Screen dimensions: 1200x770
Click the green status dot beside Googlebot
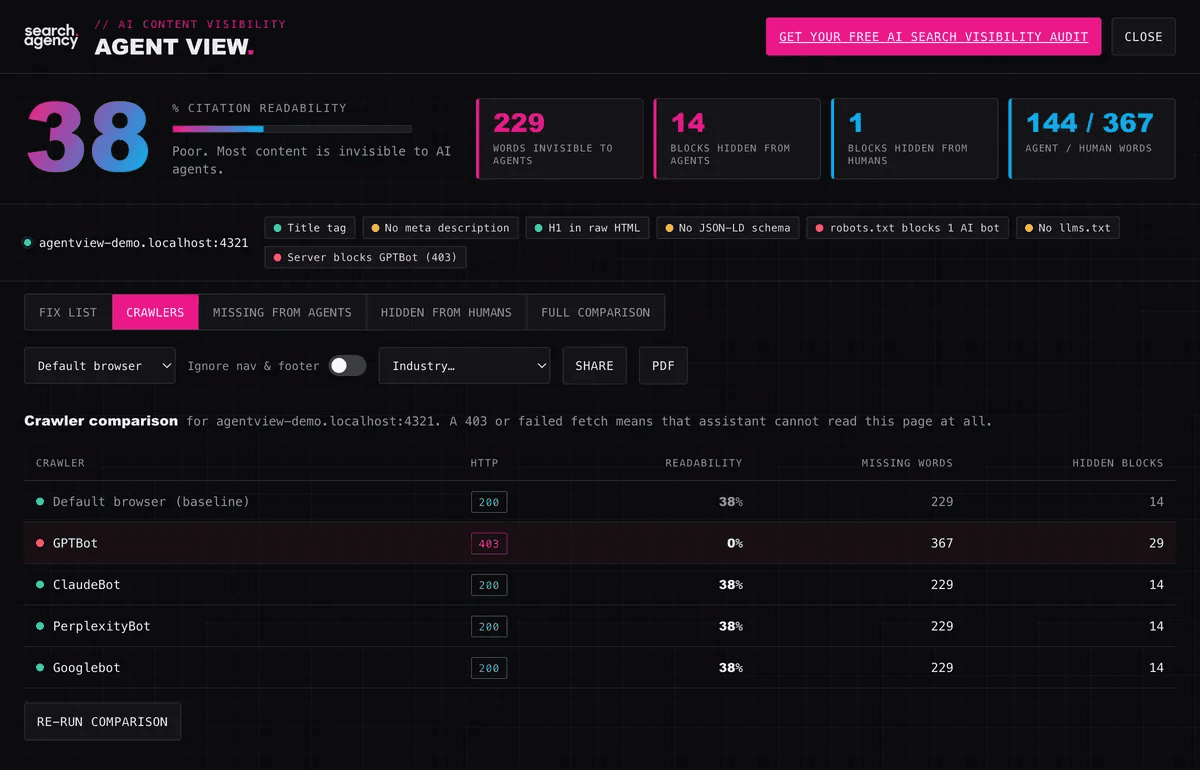[x=40, y=668]
